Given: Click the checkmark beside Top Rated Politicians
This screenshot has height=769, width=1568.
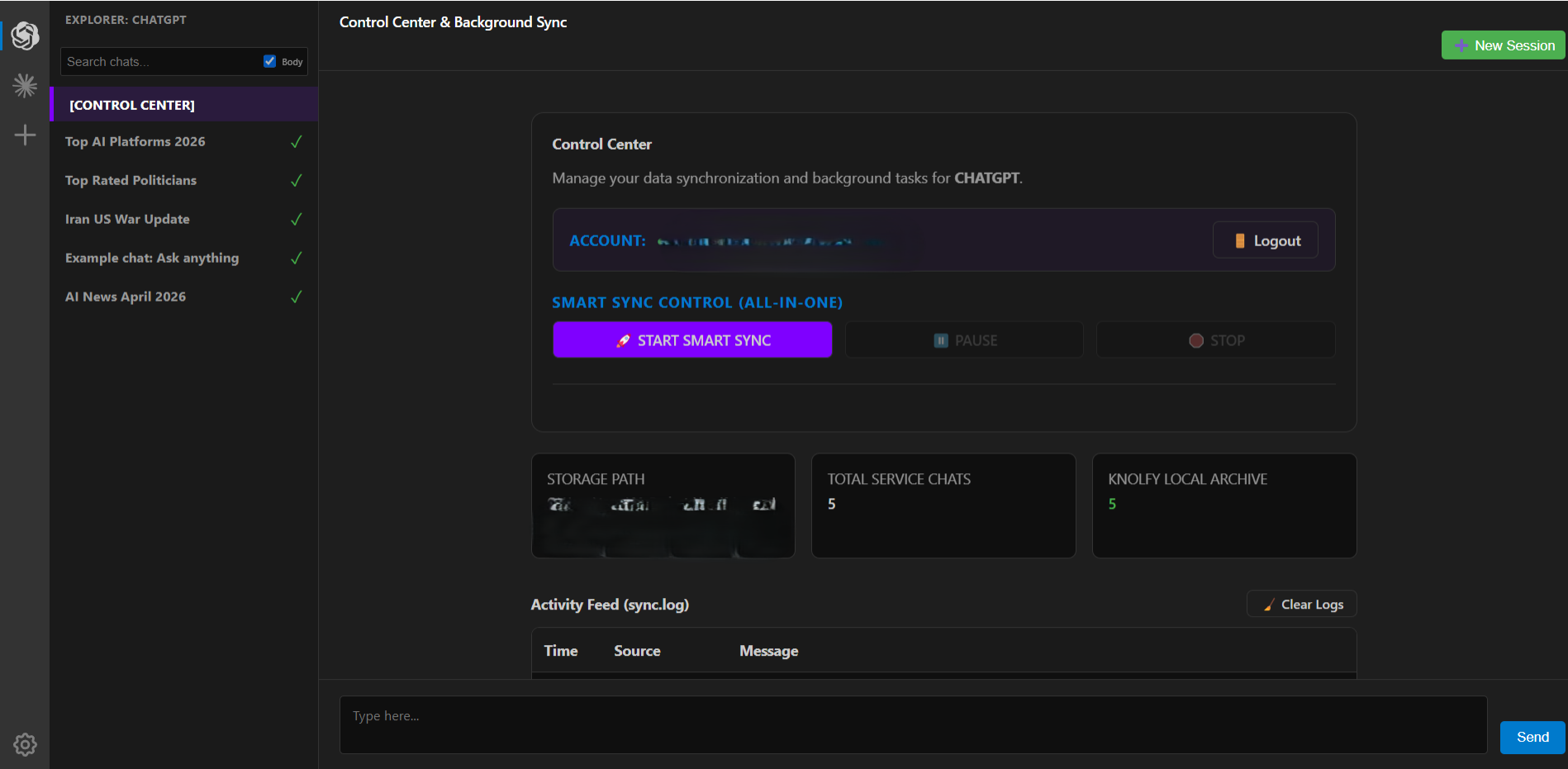Looking at the screenshot, I should [x=297, y=181].
